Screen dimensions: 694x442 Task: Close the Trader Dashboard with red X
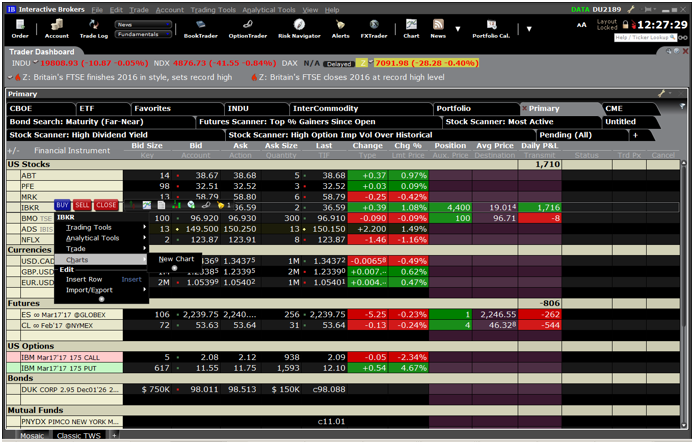685,51
